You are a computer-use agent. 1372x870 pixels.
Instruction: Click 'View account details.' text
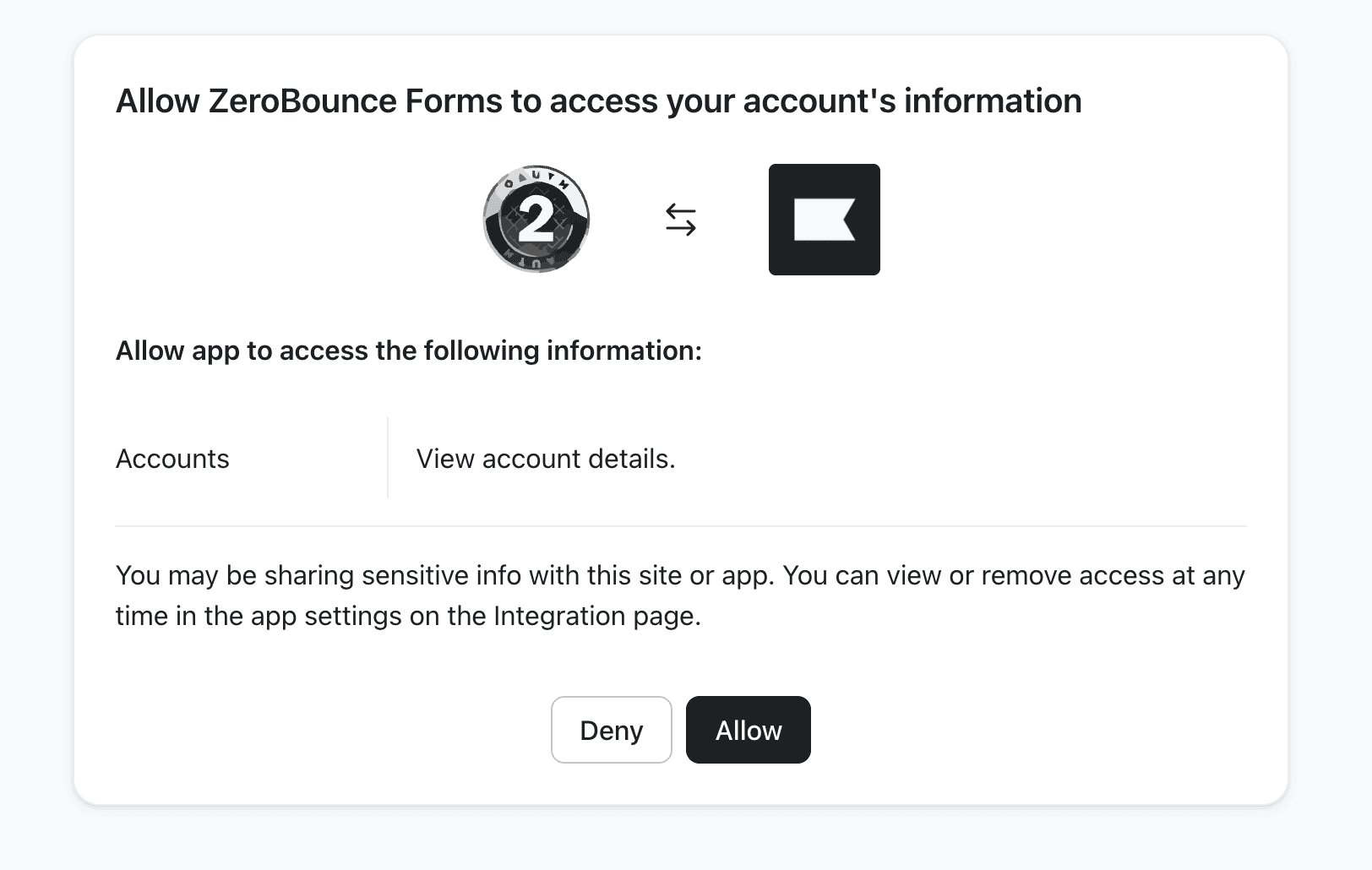[x=546, y=459]
